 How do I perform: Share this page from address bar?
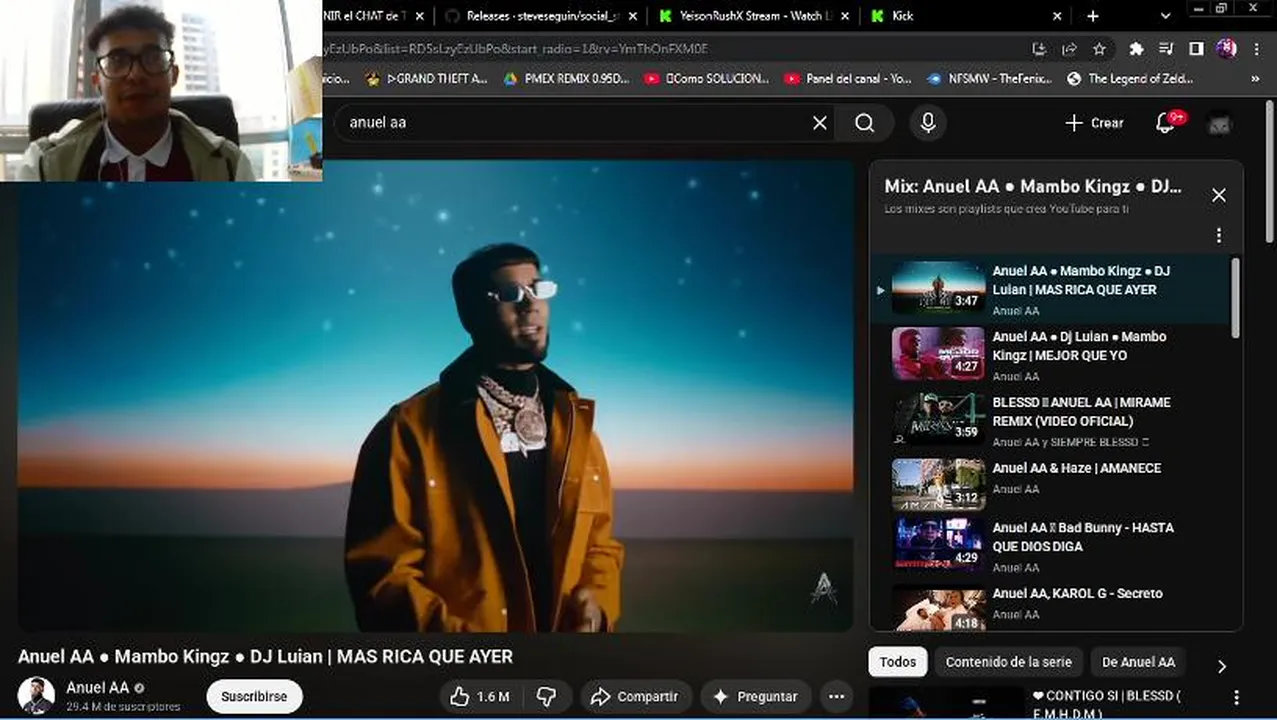pyautogui.click(x=1069, y=49)
